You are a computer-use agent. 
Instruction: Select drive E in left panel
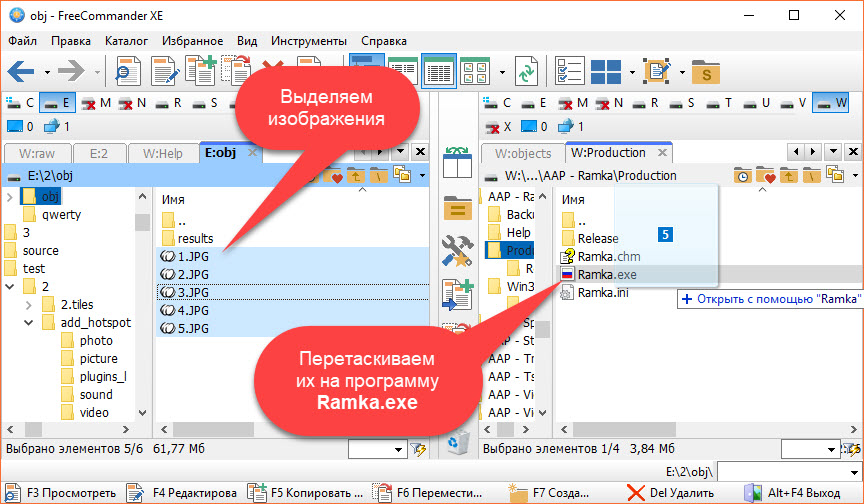coord(57,103)
